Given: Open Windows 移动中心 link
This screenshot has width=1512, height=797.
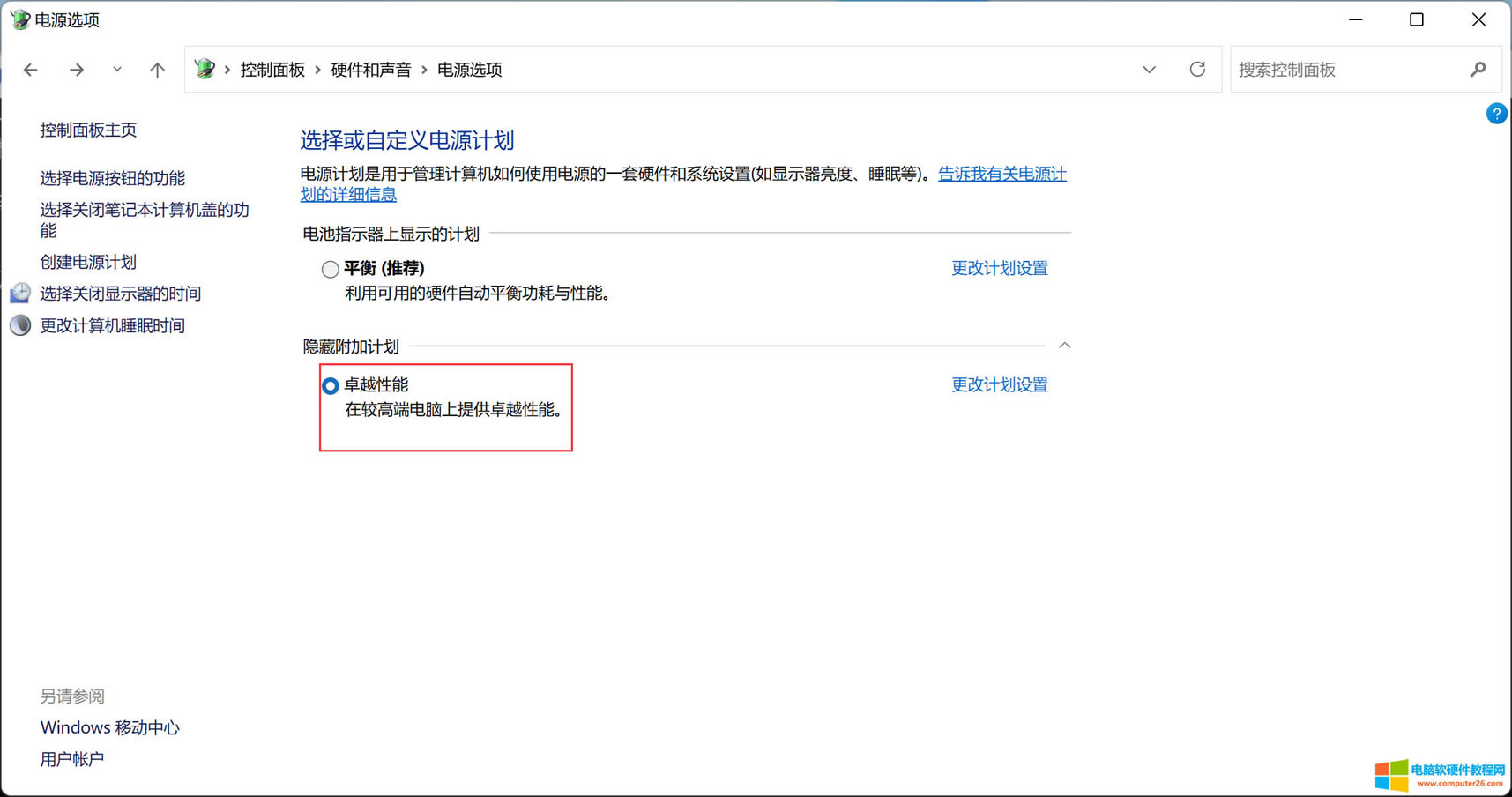Looking at the screenshot, I should click(110, 727).
